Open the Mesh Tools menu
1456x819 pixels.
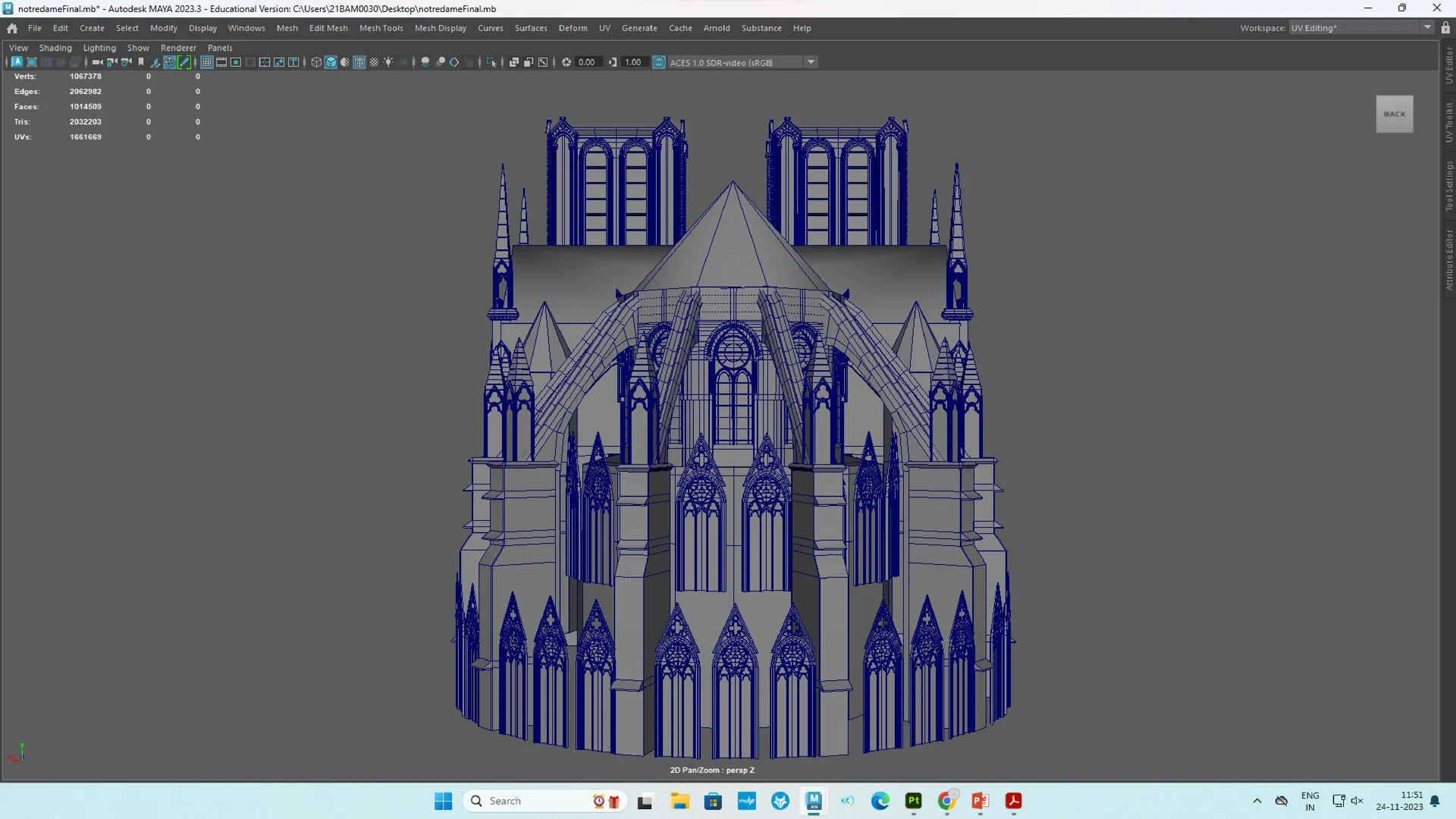coord(381,28)
